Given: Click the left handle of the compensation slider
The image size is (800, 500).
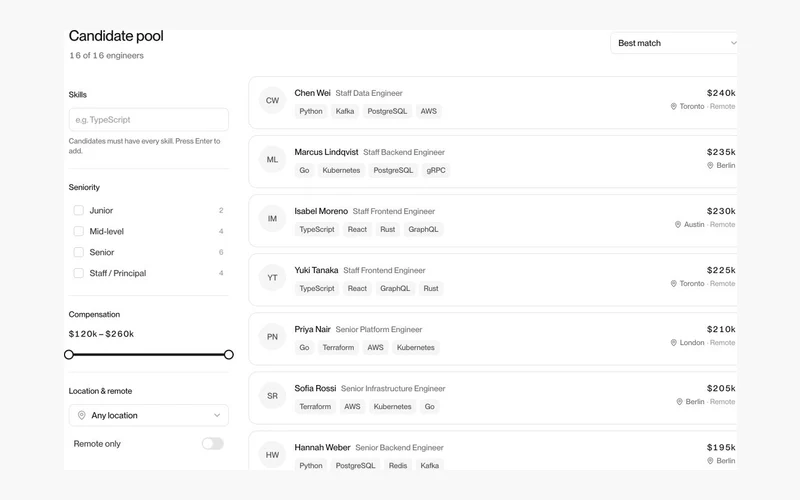Looking at the screenshot, I should point(69,355).
